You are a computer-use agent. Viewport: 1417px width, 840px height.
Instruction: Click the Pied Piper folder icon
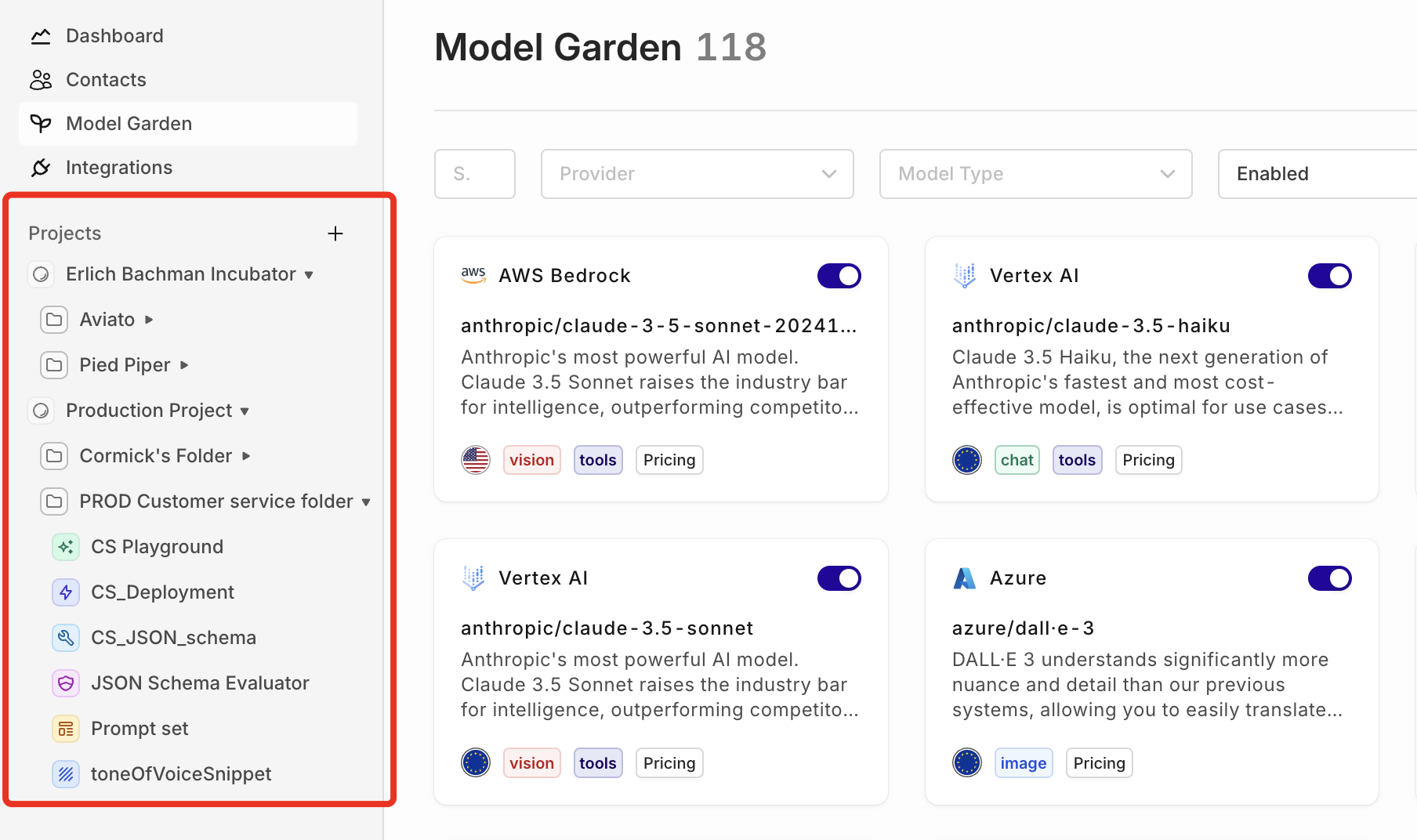click(x=54, y=365)
